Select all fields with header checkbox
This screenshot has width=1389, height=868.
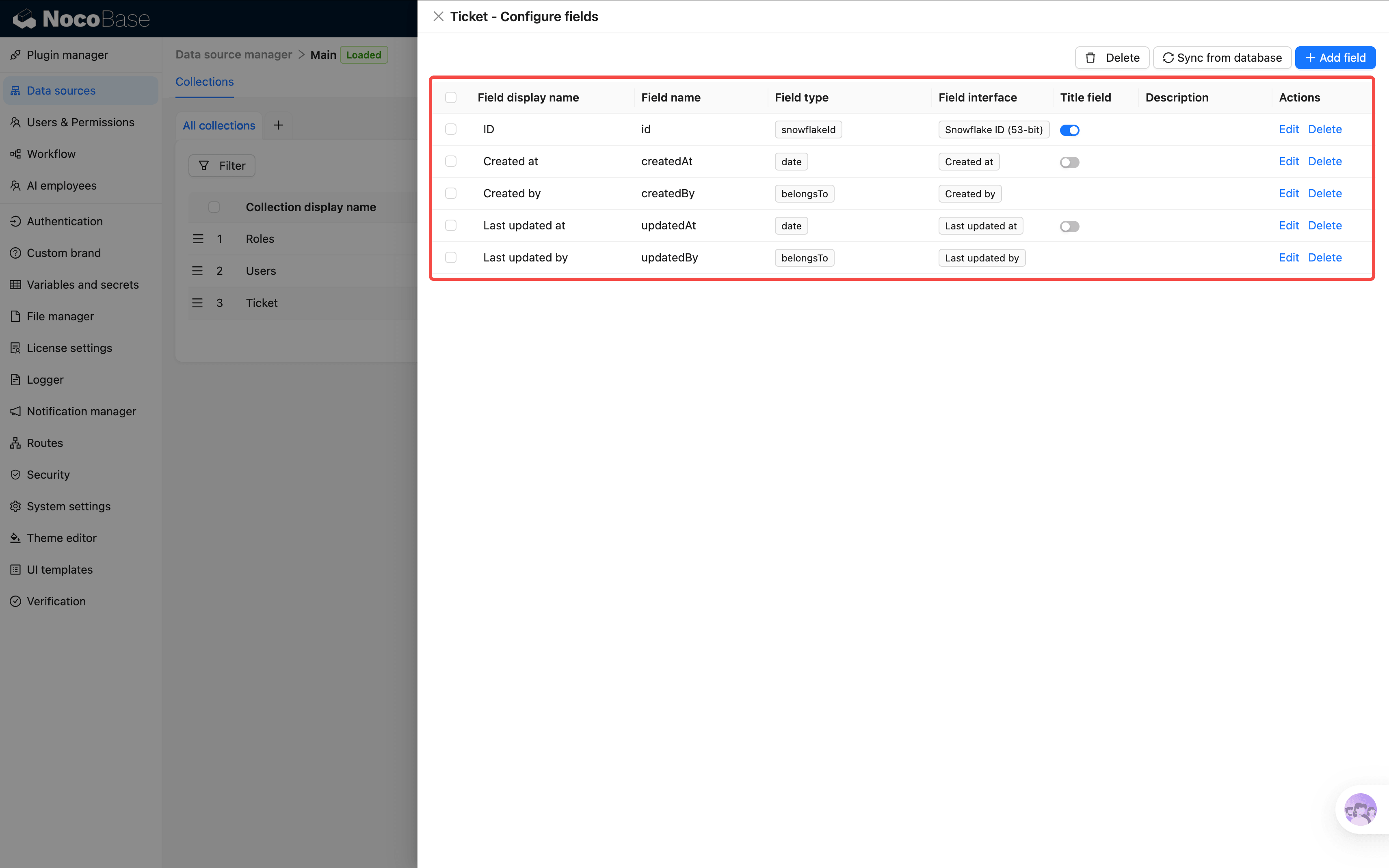click(x=451, y=97)
